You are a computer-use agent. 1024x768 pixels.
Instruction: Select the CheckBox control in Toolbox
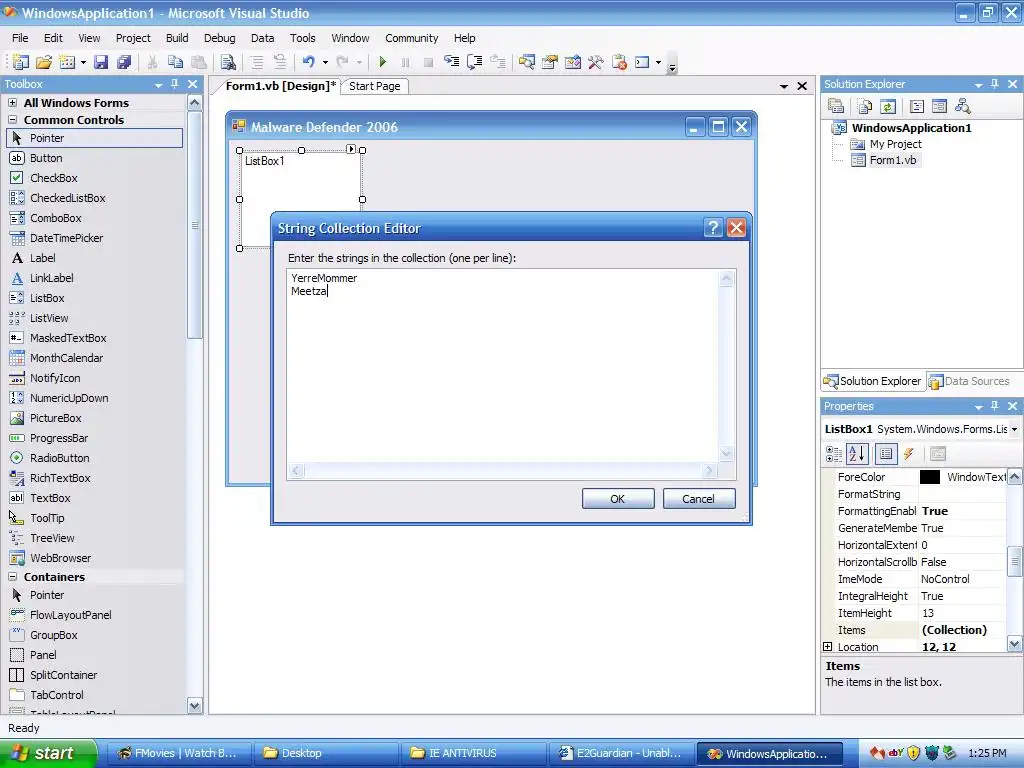tap(54, 178)
